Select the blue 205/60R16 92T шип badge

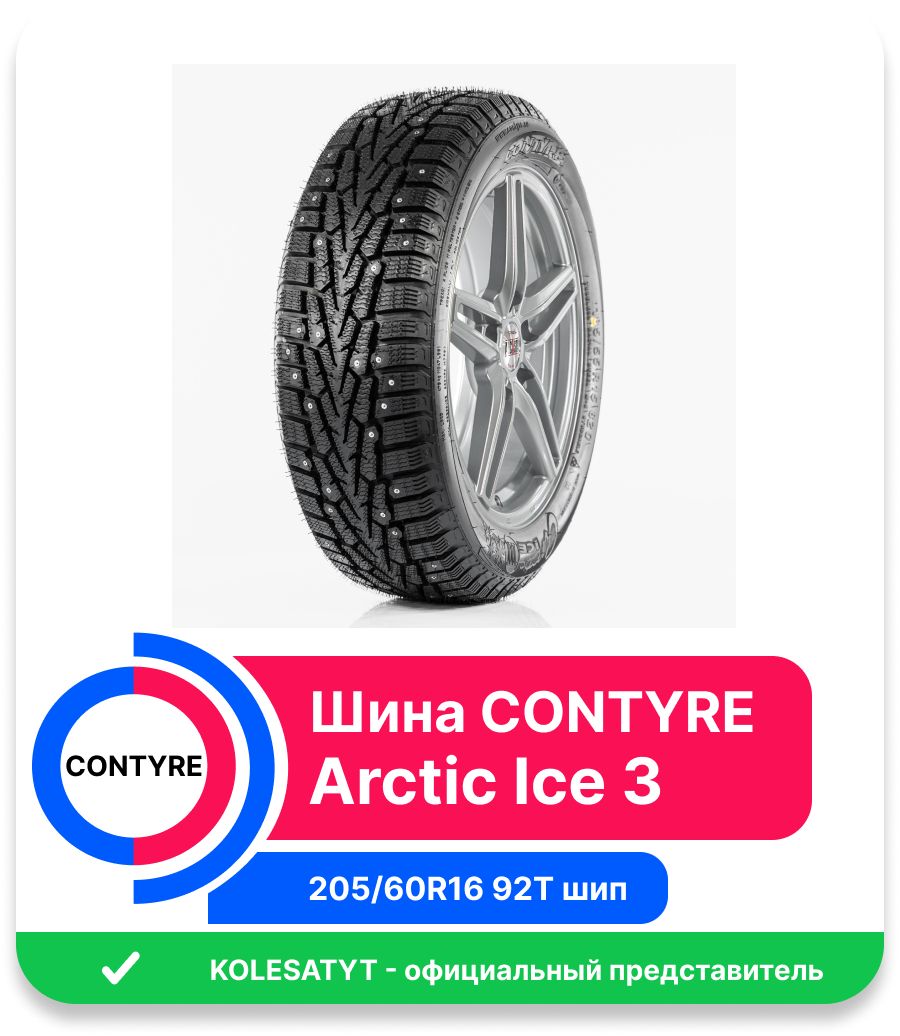click(437, 887)
